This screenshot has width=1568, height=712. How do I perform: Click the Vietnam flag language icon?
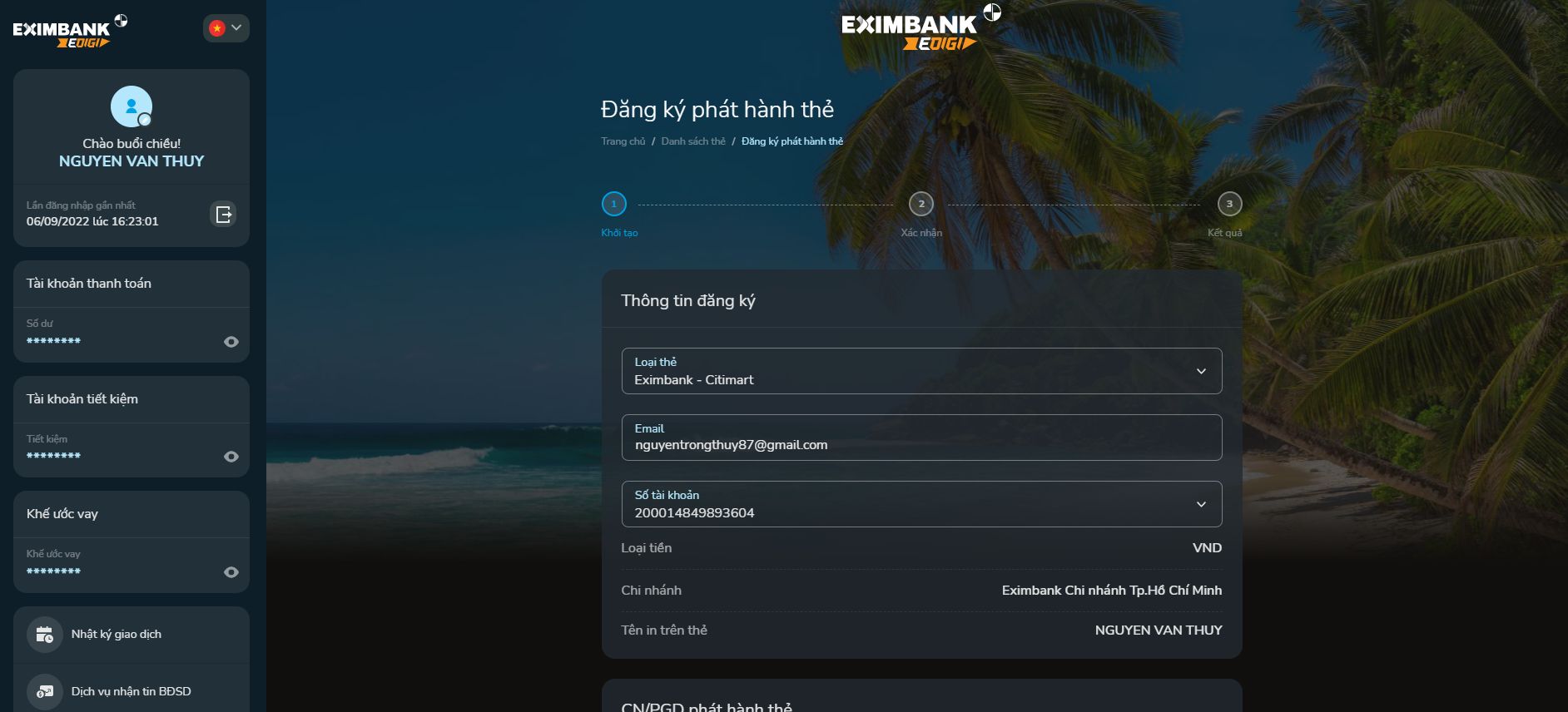pos(217,28)
